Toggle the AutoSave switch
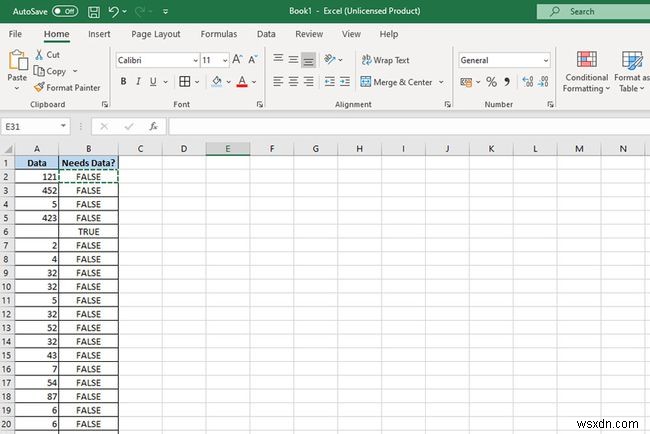 click(x=65, y=11)
